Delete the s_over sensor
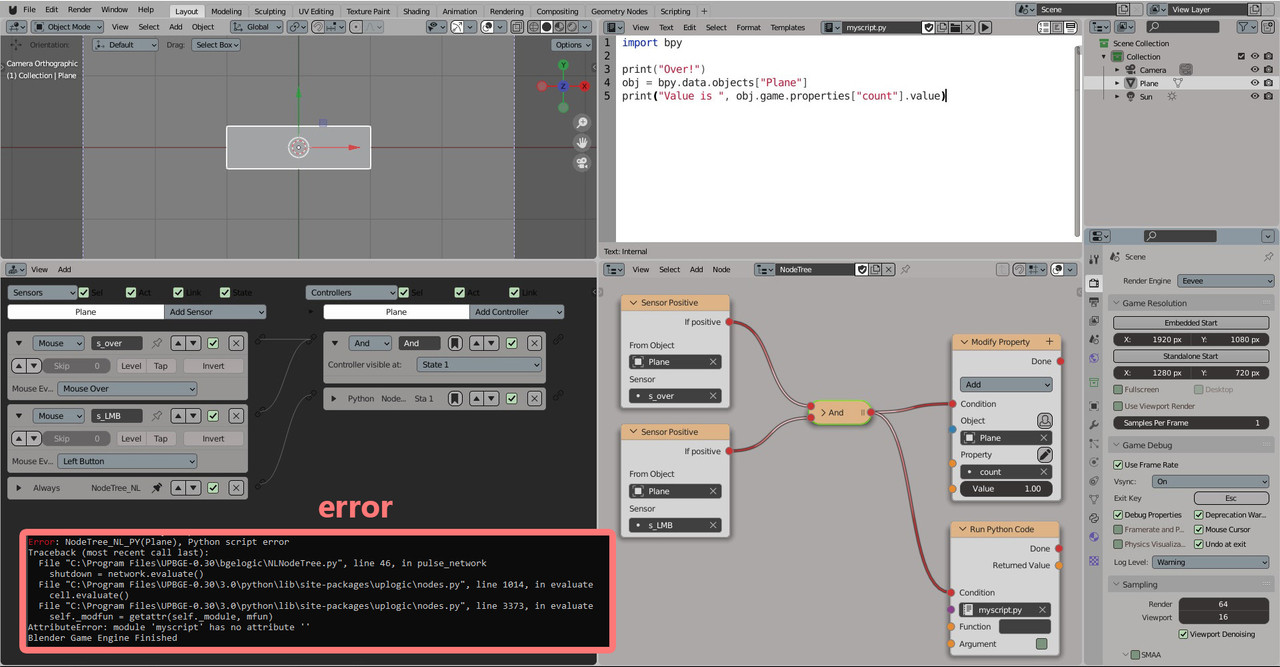This screenshot has width=1280, height=667. click(x=235, y=343)
